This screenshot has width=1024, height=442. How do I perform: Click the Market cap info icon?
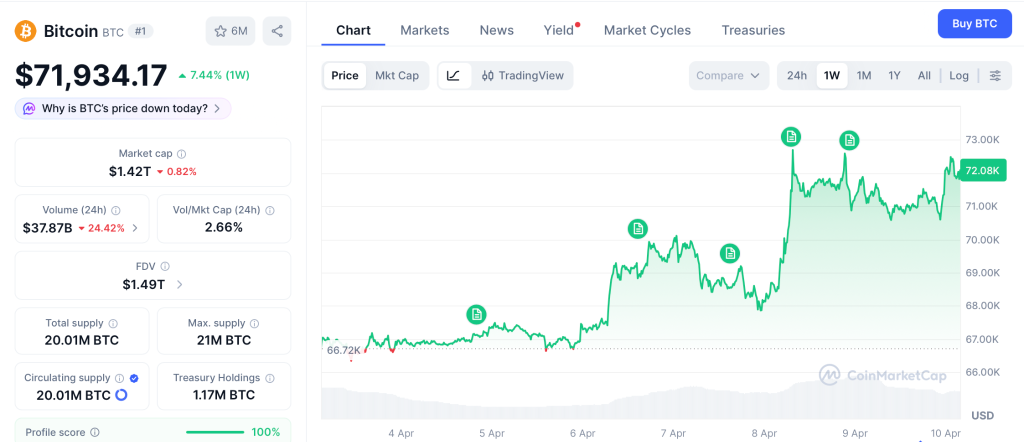(x=181, y=154)
